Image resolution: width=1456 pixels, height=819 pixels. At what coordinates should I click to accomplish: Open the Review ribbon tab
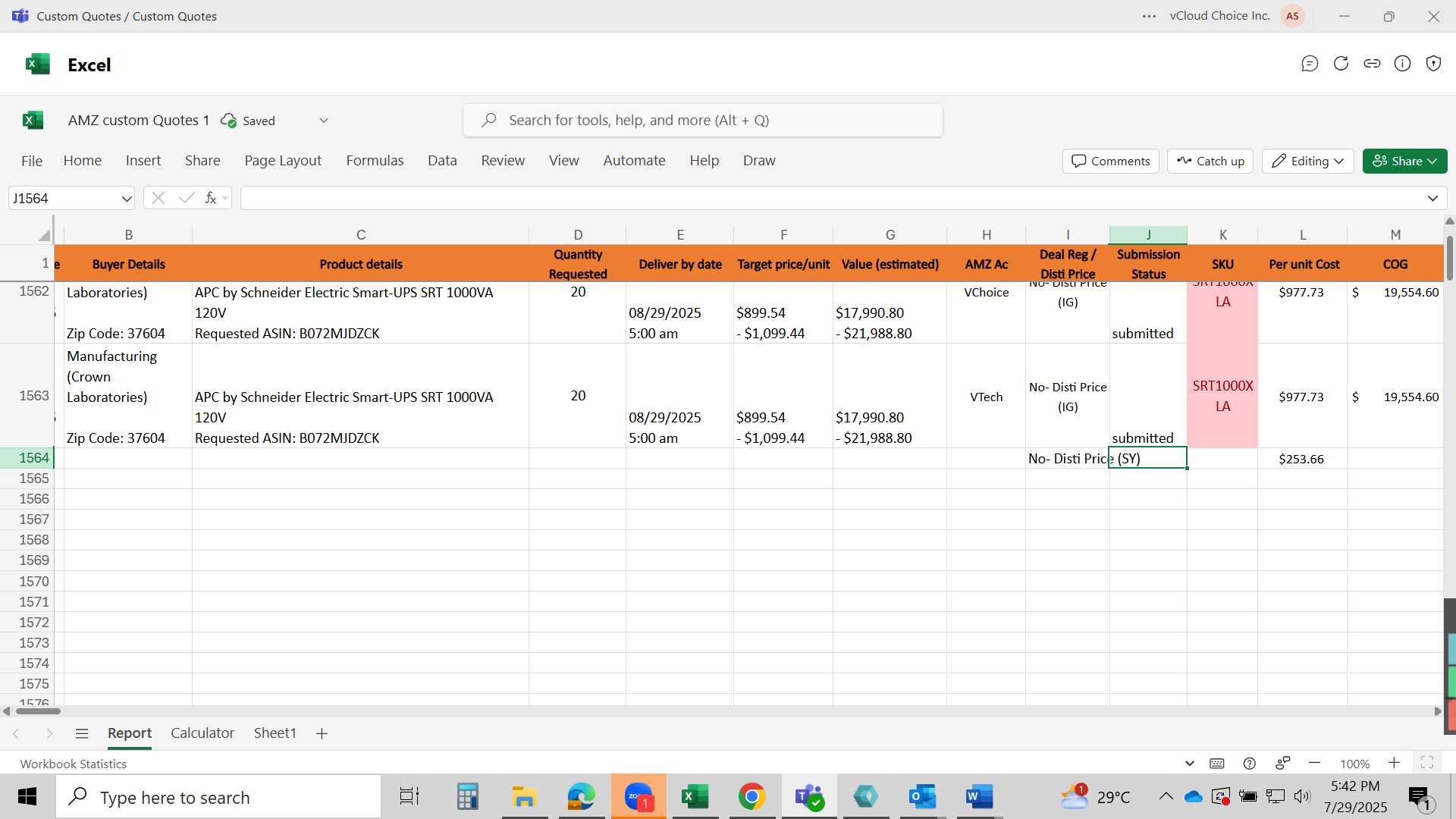coord(503,161)
